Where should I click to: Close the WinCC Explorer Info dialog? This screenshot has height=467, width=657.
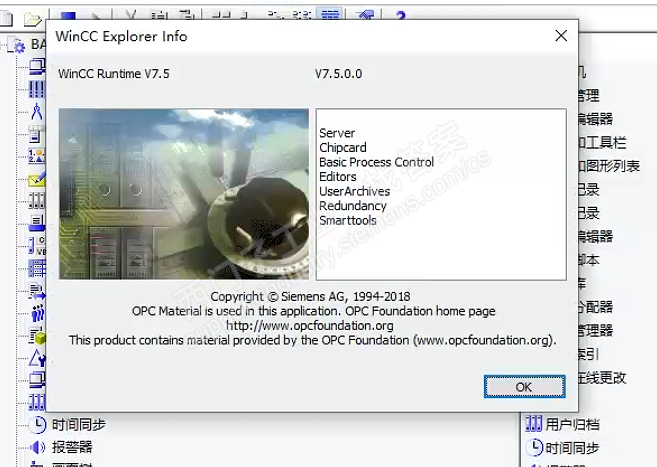point(561,36)
